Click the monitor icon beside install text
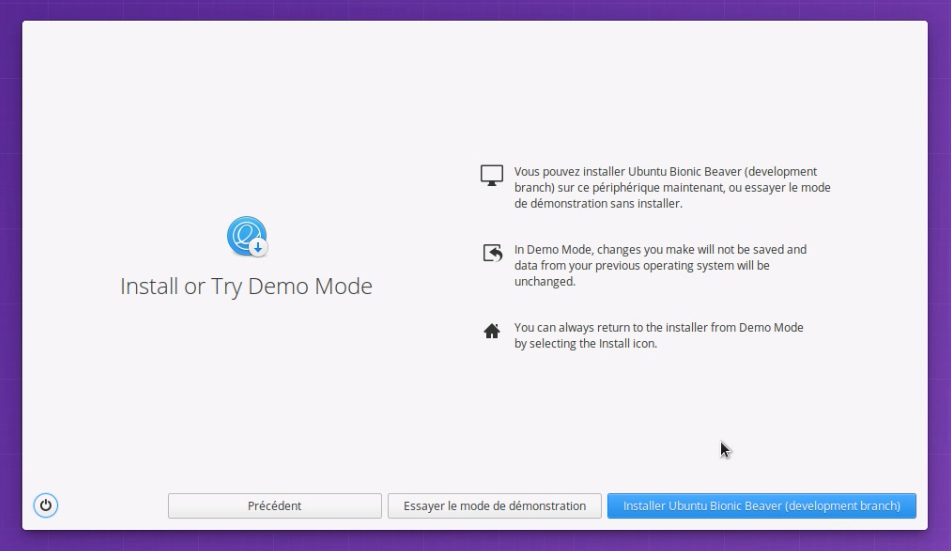The image size is (951, 551). point(492,175)
